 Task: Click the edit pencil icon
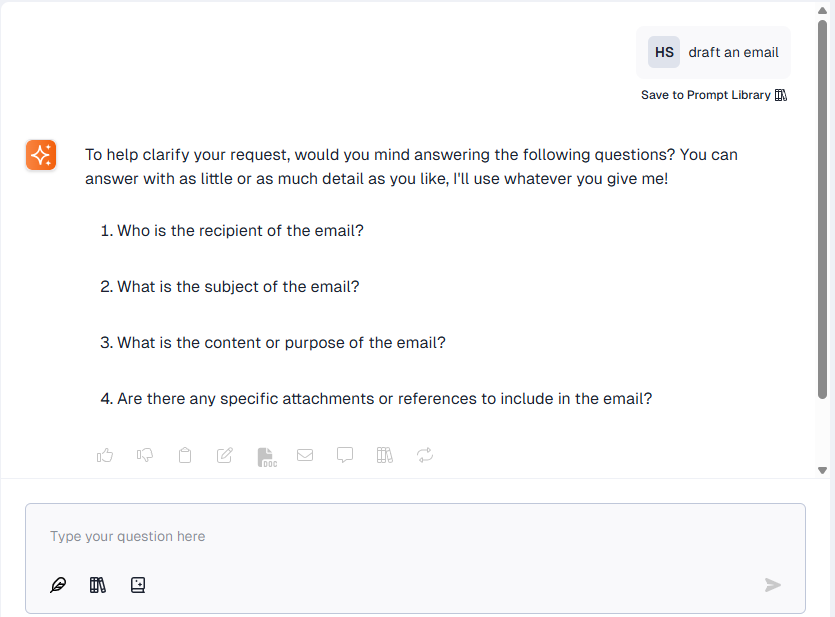225,455
